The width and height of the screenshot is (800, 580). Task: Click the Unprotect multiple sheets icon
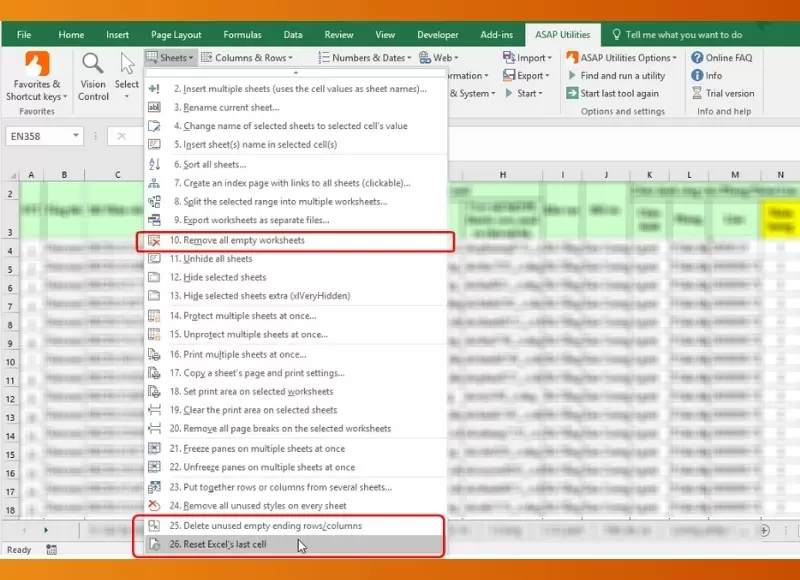pos(154,334)
